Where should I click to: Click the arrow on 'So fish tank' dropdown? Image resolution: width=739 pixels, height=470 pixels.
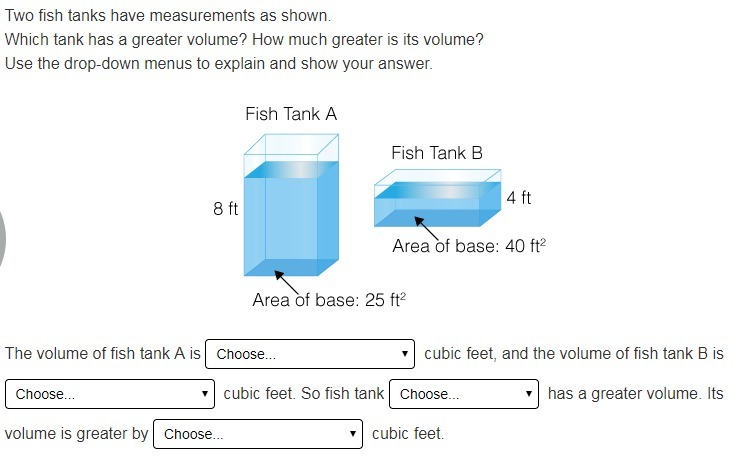529,394
